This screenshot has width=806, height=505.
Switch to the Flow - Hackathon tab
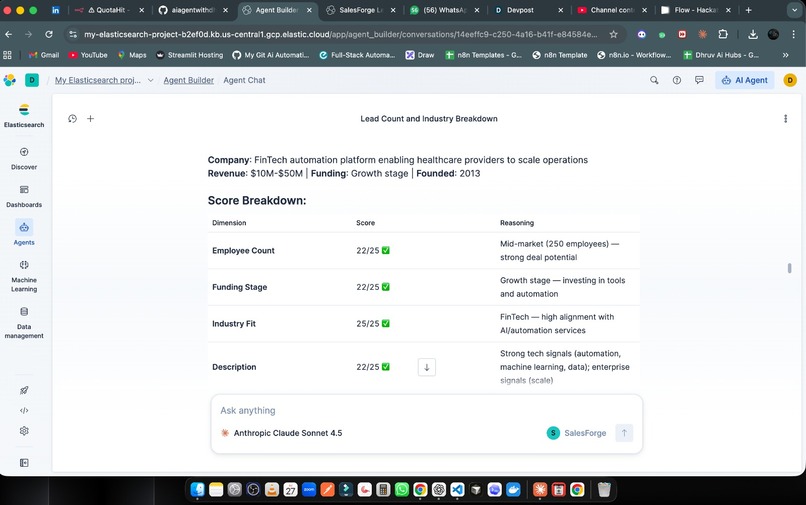coord(696,10)
